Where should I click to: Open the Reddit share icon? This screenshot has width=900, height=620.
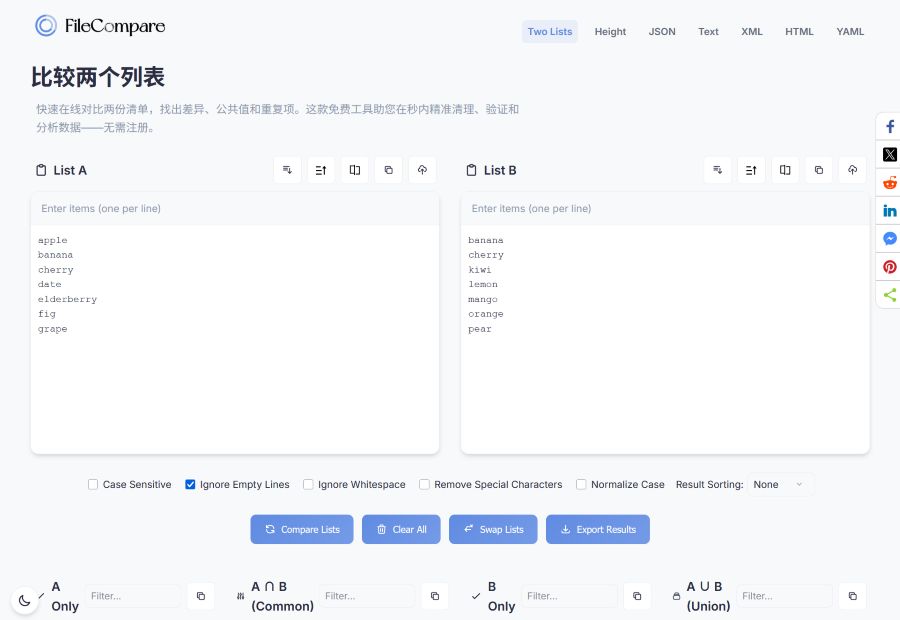[x=889, y=182]
